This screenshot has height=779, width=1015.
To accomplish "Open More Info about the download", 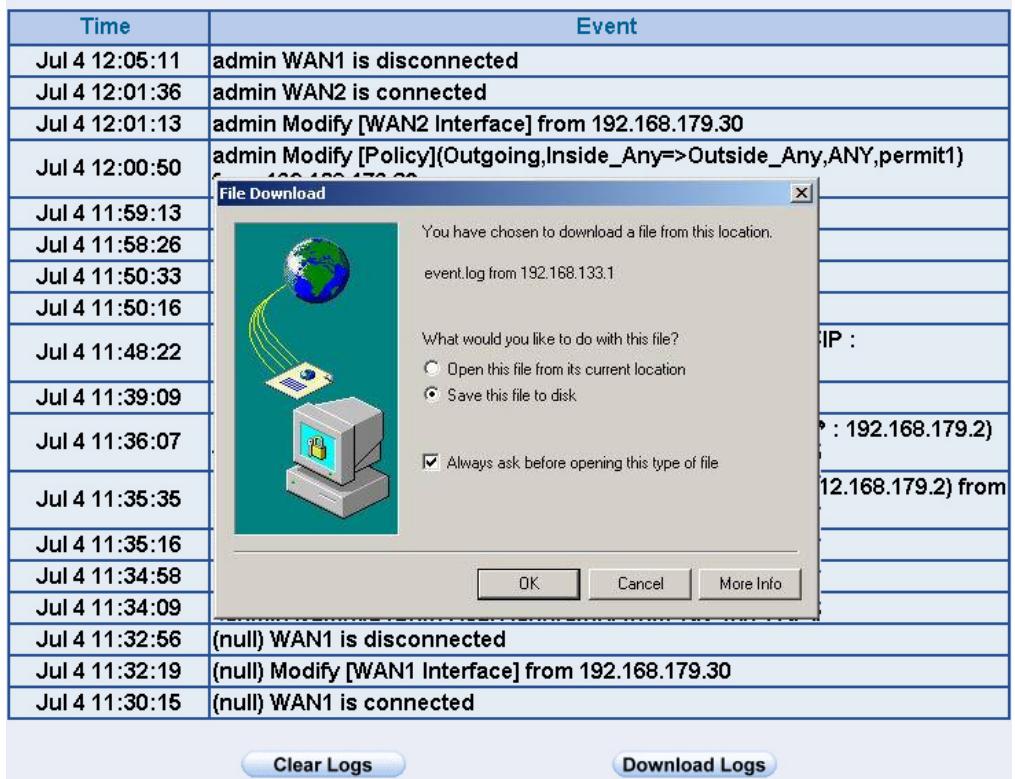I will tap(750, 583).
